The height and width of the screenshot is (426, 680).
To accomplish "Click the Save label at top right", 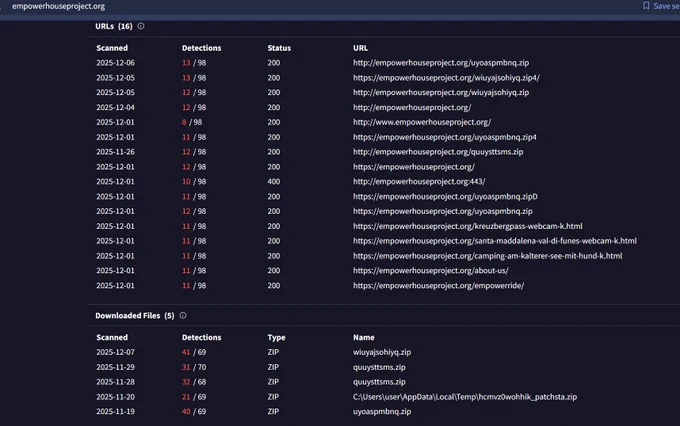I will (666, 6).
